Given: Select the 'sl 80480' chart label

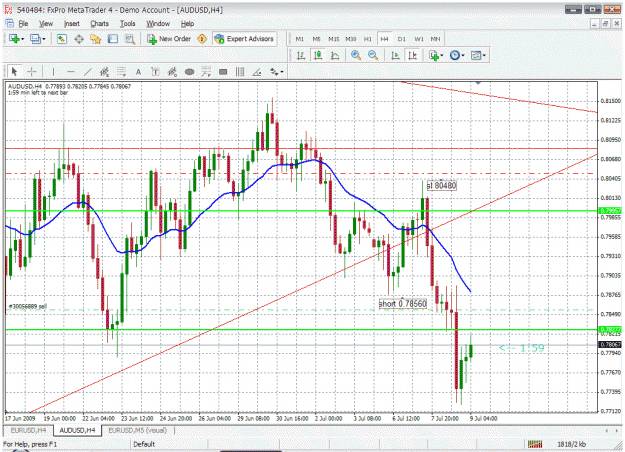Looking at the screenshot, I should click(441, 186).
